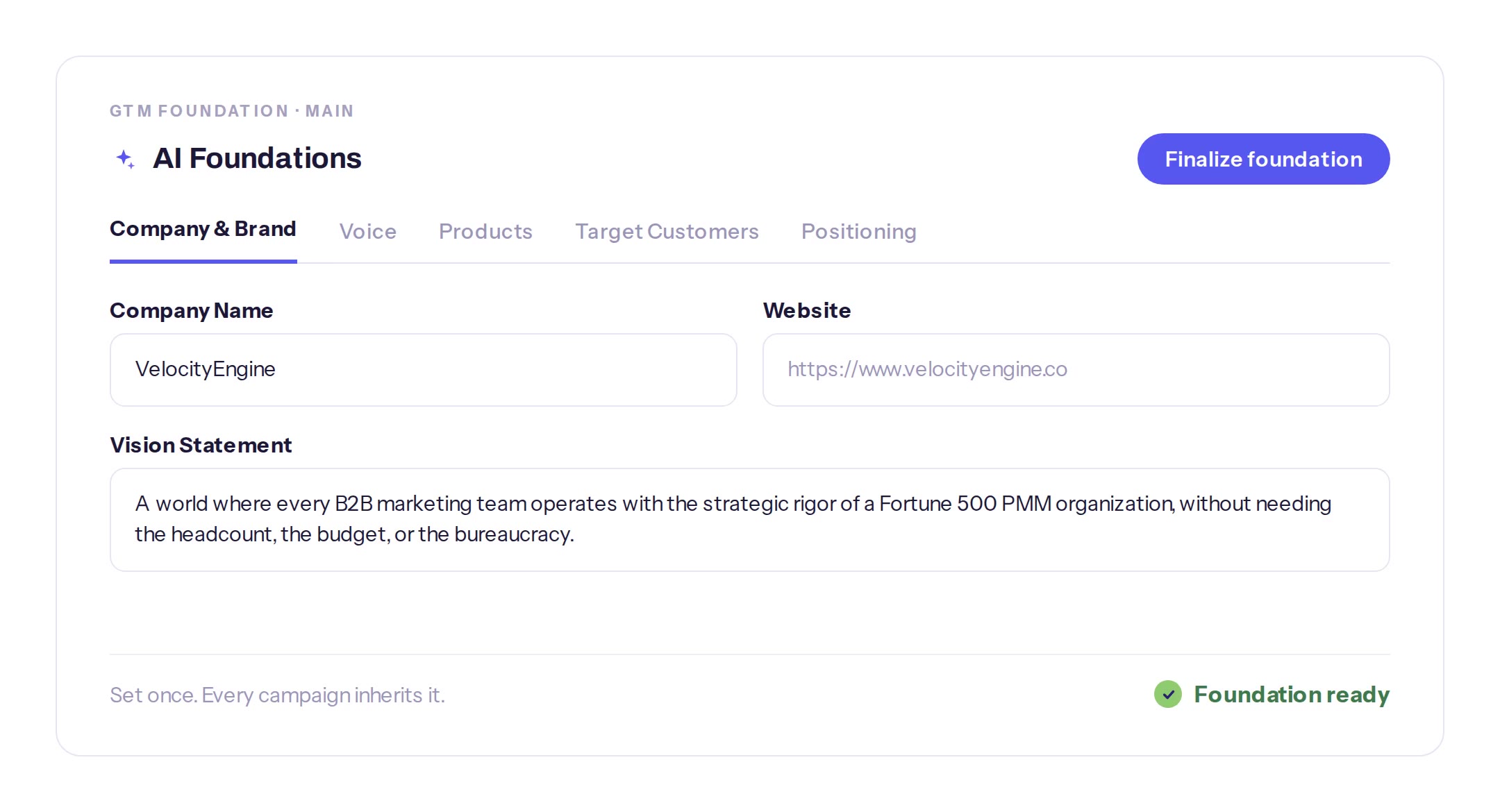
Task: Click the green checkmark status icon
Action: 1168,694
